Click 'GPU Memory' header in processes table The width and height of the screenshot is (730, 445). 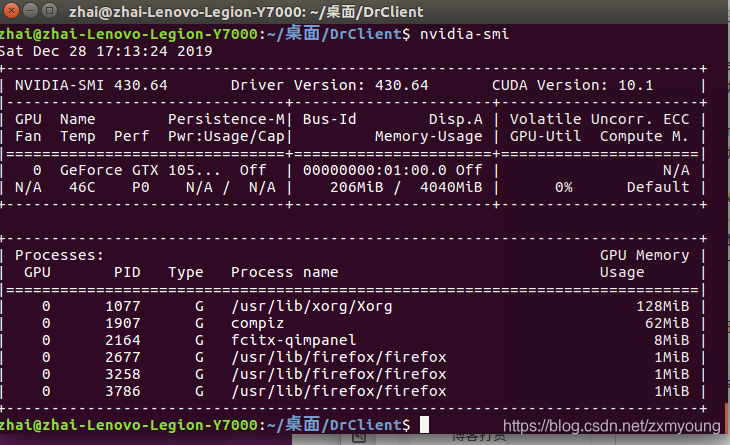[644, 255]
